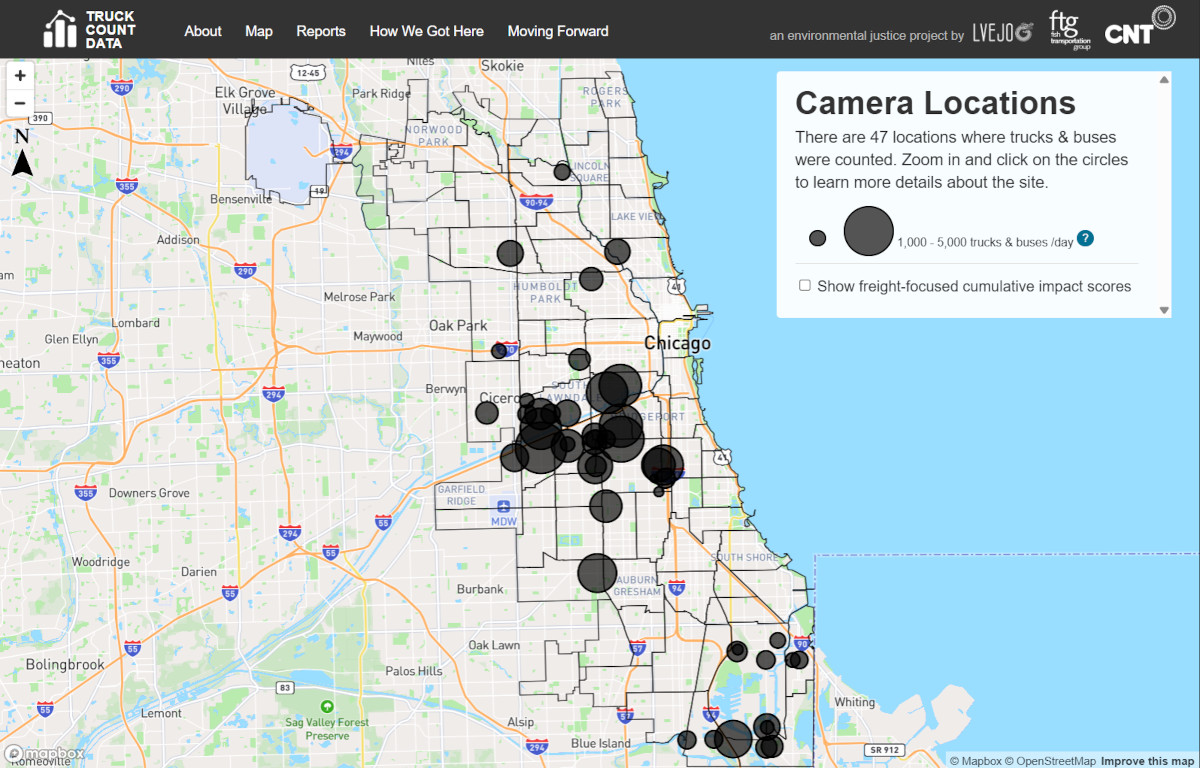Zoom in with the plus button
Screen dimensions: 1200x768
pyautogui.click(x=20, y=76)
